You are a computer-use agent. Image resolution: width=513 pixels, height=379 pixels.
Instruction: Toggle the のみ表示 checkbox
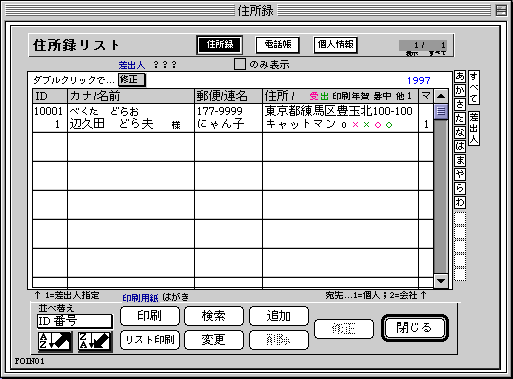240,64
